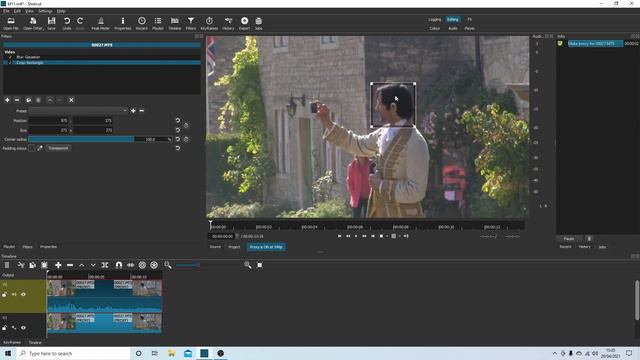The height and width of the screenshot is (360, 640).
Task: Mute the V2 track audio
Action: (14, 294)
